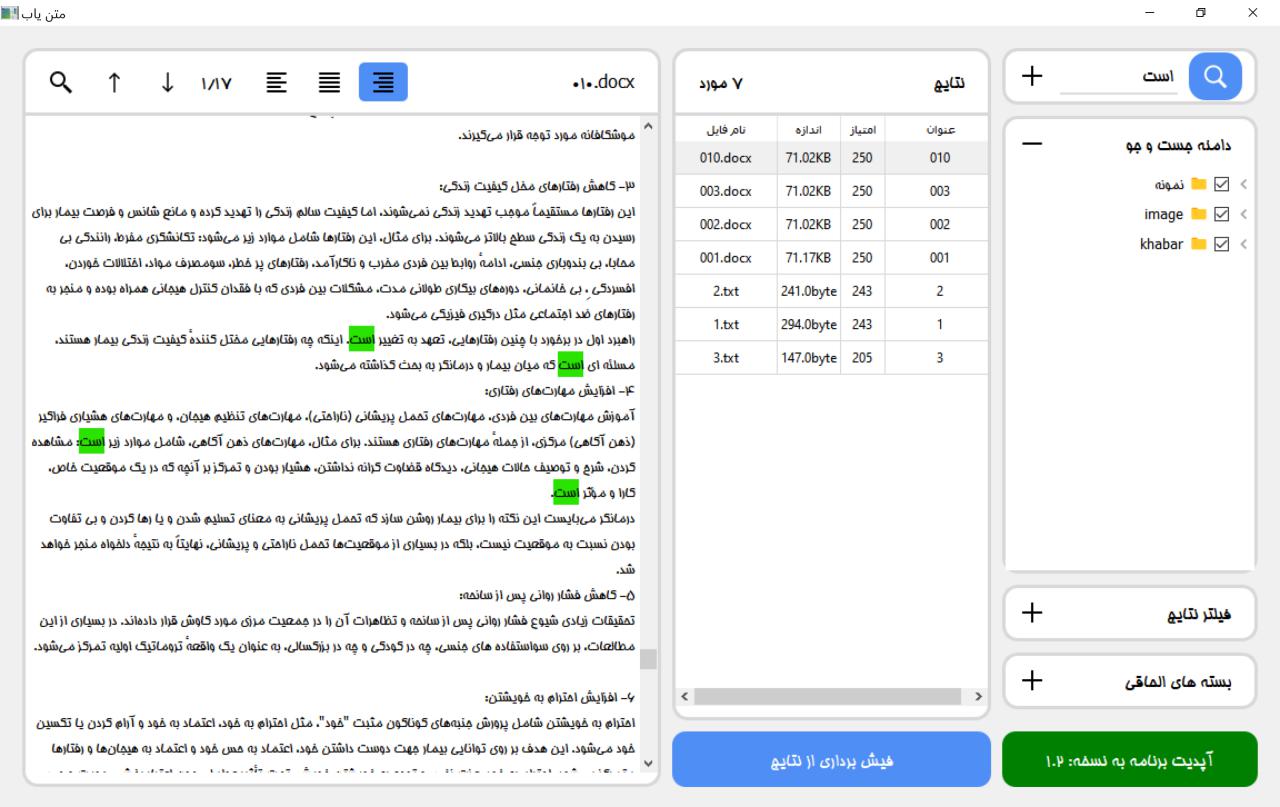
Task: Select the 003.docx result row
Action: click(x=831, y=191)
